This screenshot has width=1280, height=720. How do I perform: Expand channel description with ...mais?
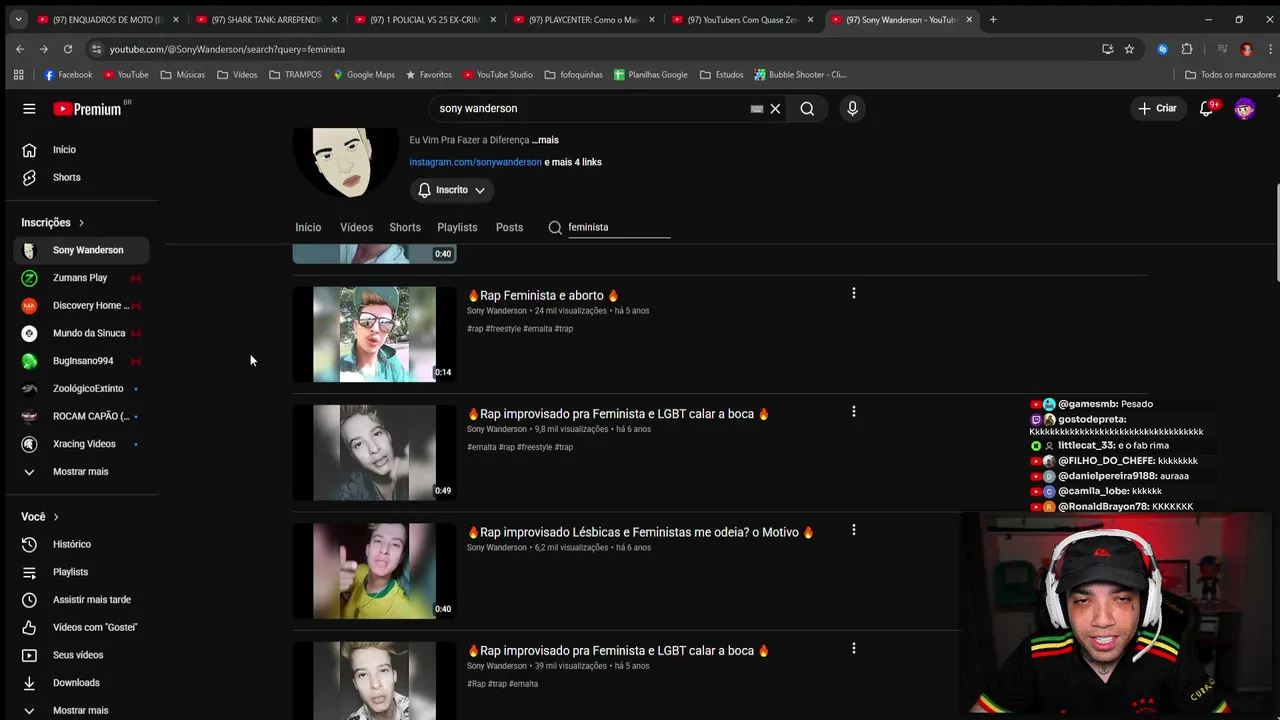(545, 140)
